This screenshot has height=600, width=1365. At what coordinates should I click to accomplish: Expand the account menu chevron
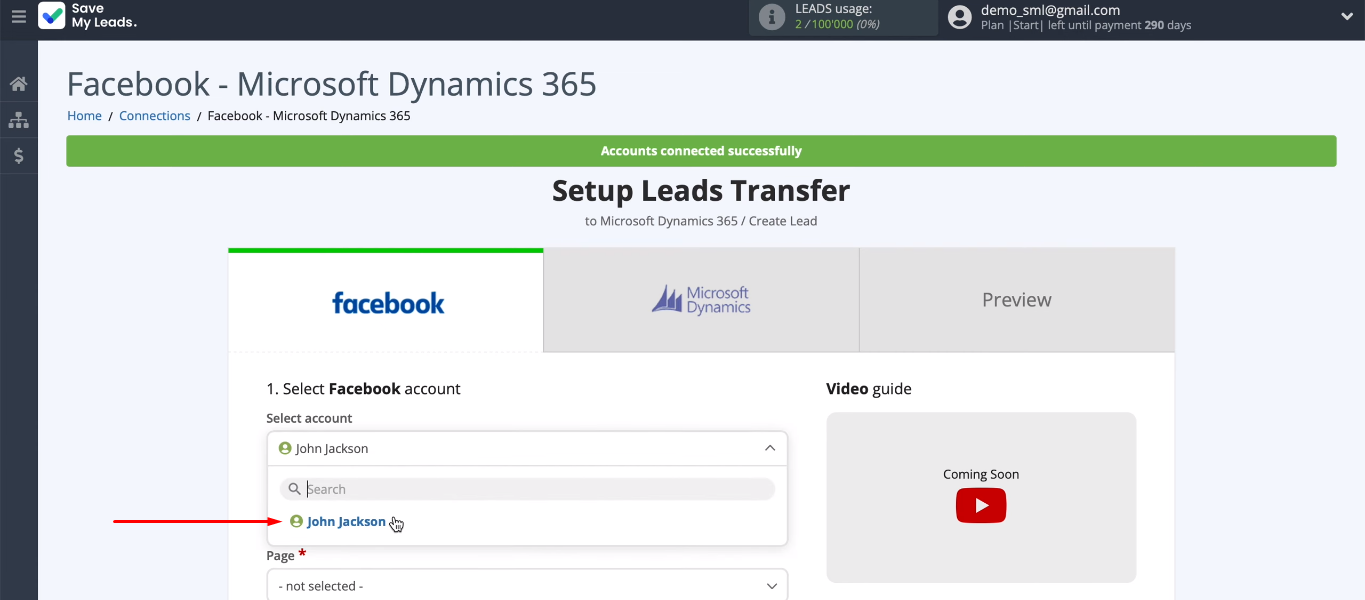[x=1347, y=16]
